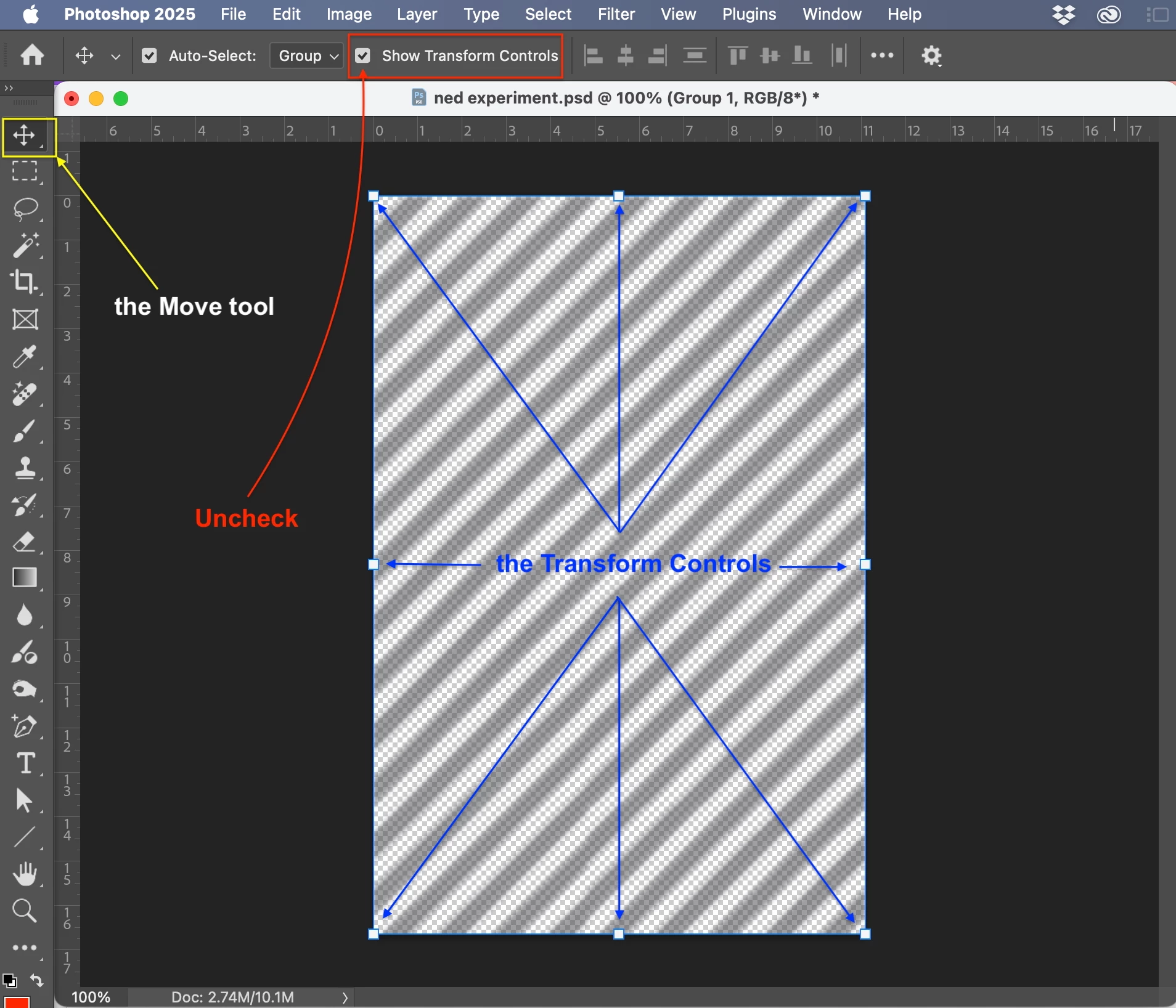Select the Path Selection tool

(x=25, y=800)
